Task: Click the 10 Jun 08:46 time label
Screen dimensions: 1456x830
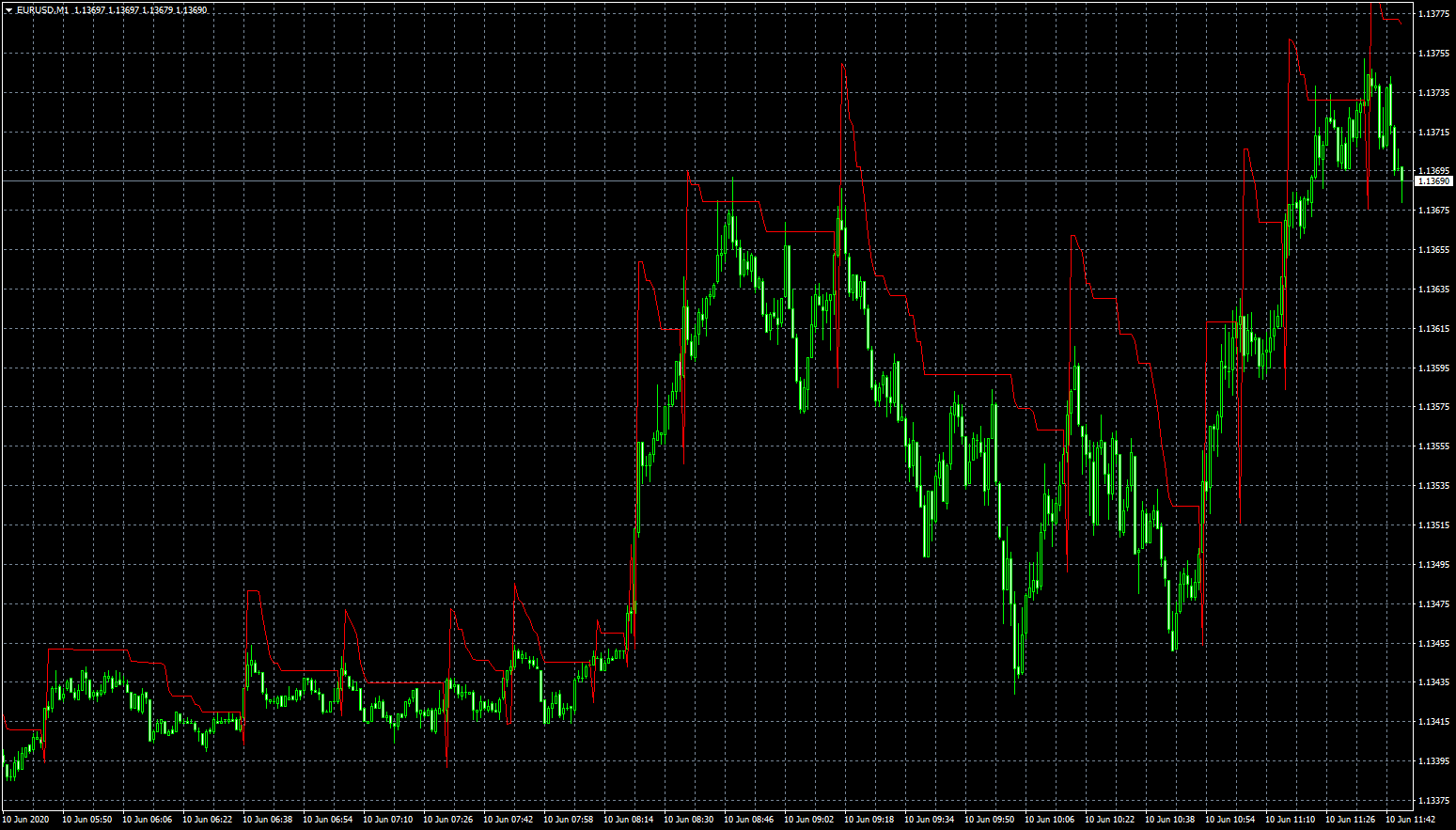Action: pos(748,820)
